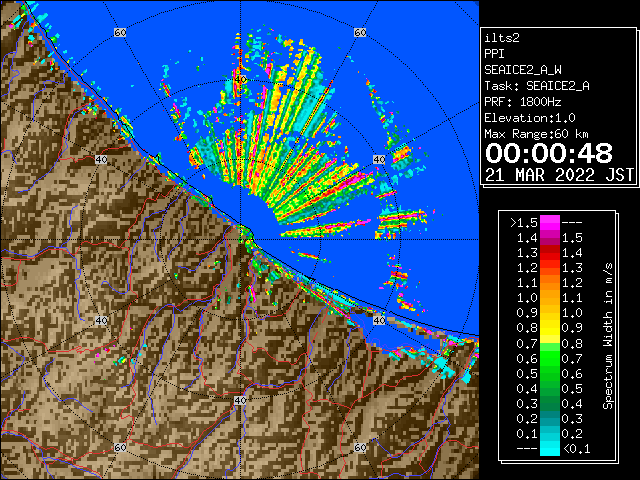Click the '>1.5' legend label
640x480 pixels.
coord(524,223)
